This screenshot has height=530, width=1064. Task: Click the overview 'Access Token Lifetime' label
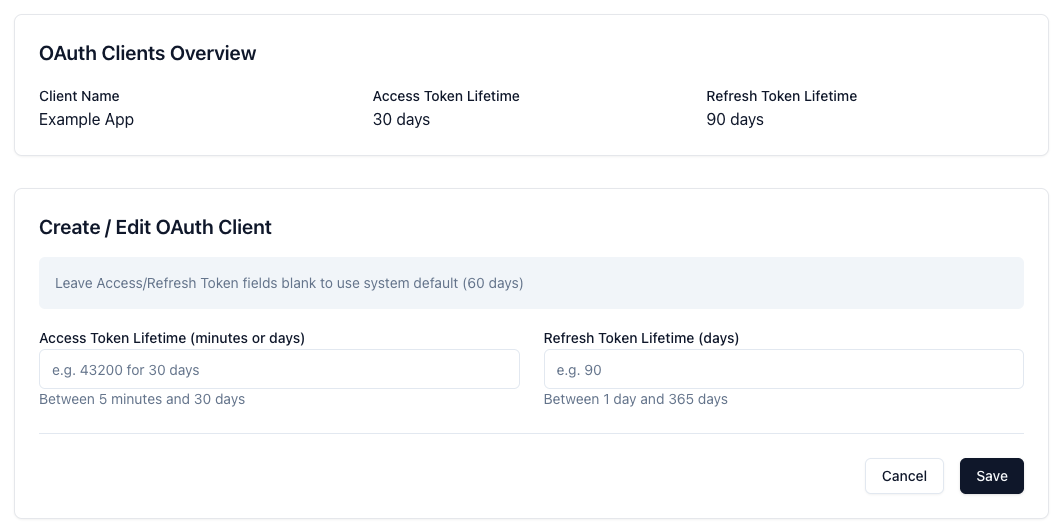coord(446,96)
